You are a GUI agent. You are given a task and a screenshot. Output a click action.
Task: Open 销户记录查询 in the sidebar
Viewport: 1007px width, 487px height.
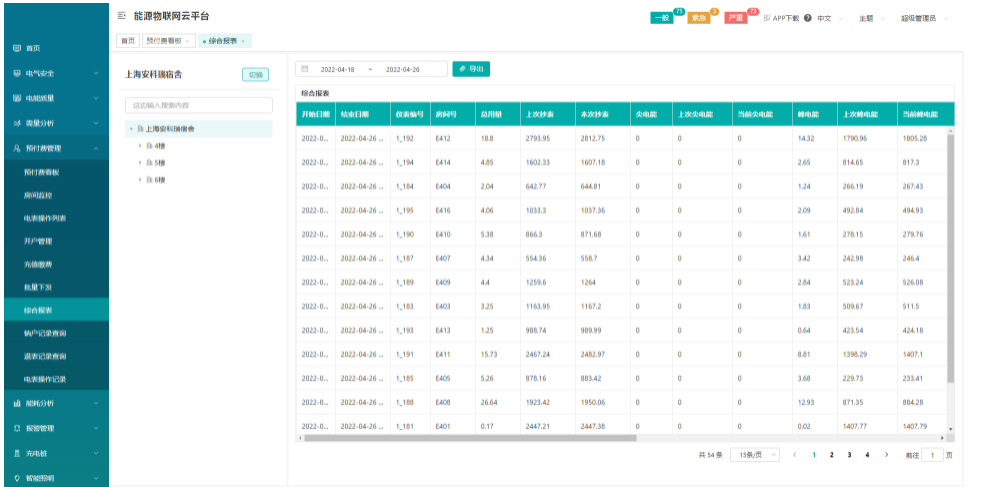point(45,333)
